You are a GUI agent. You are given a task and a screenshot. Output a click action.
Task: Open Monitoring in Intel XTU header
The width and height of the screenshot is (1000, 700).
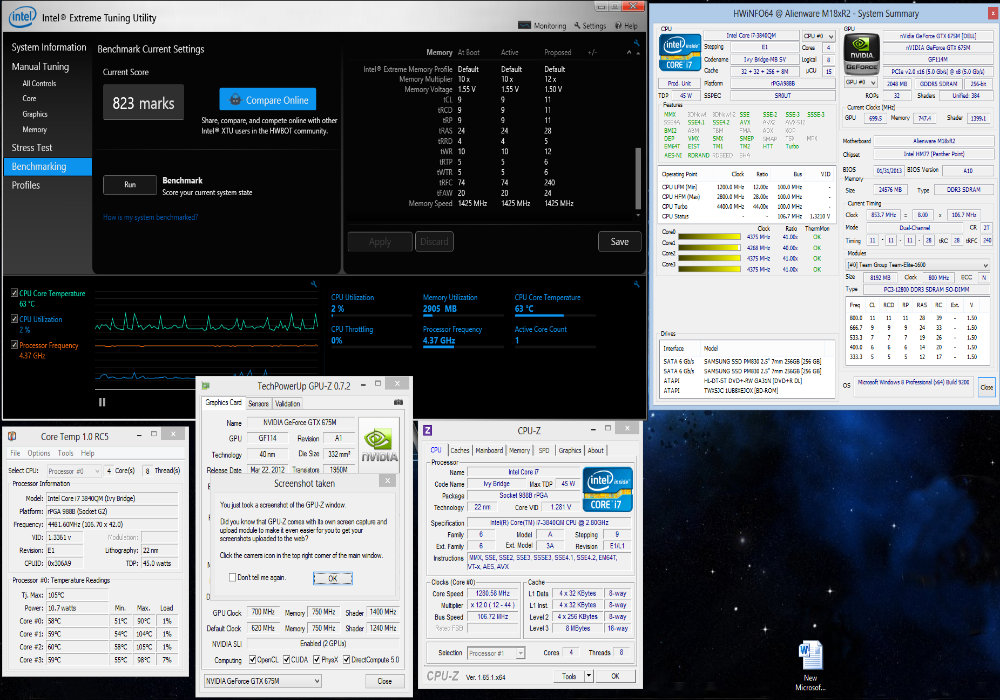pos(542,26)
